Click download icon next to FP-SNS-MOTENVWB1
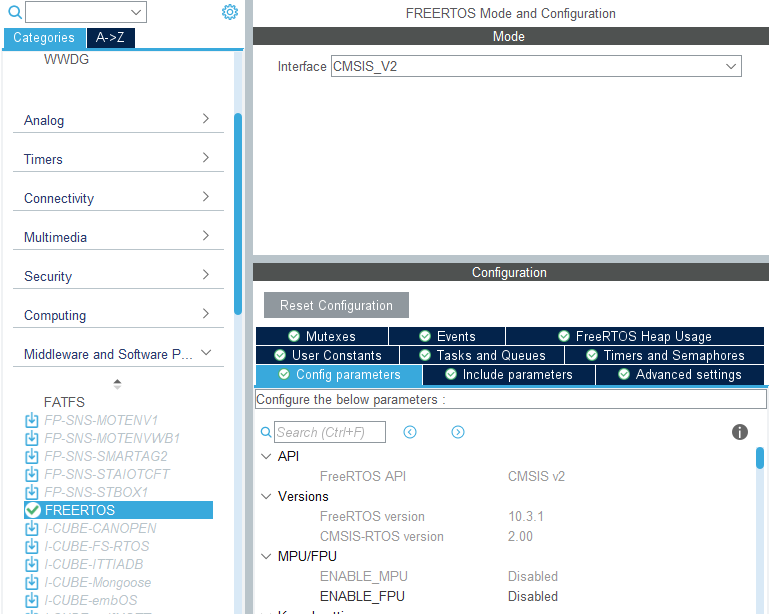The width and height of the screenshot is (769, 614). click(x=31, y=438)
